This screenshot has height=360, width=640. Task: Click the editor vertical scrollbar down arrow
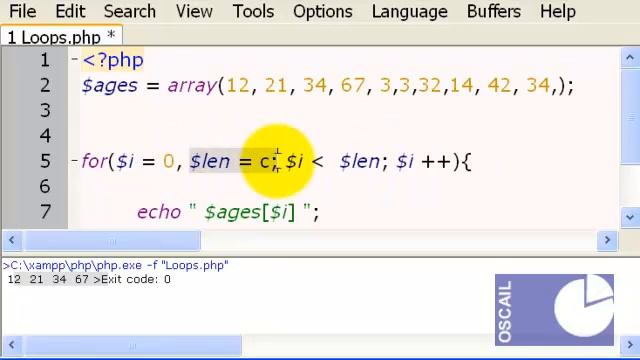pos(630,217)
